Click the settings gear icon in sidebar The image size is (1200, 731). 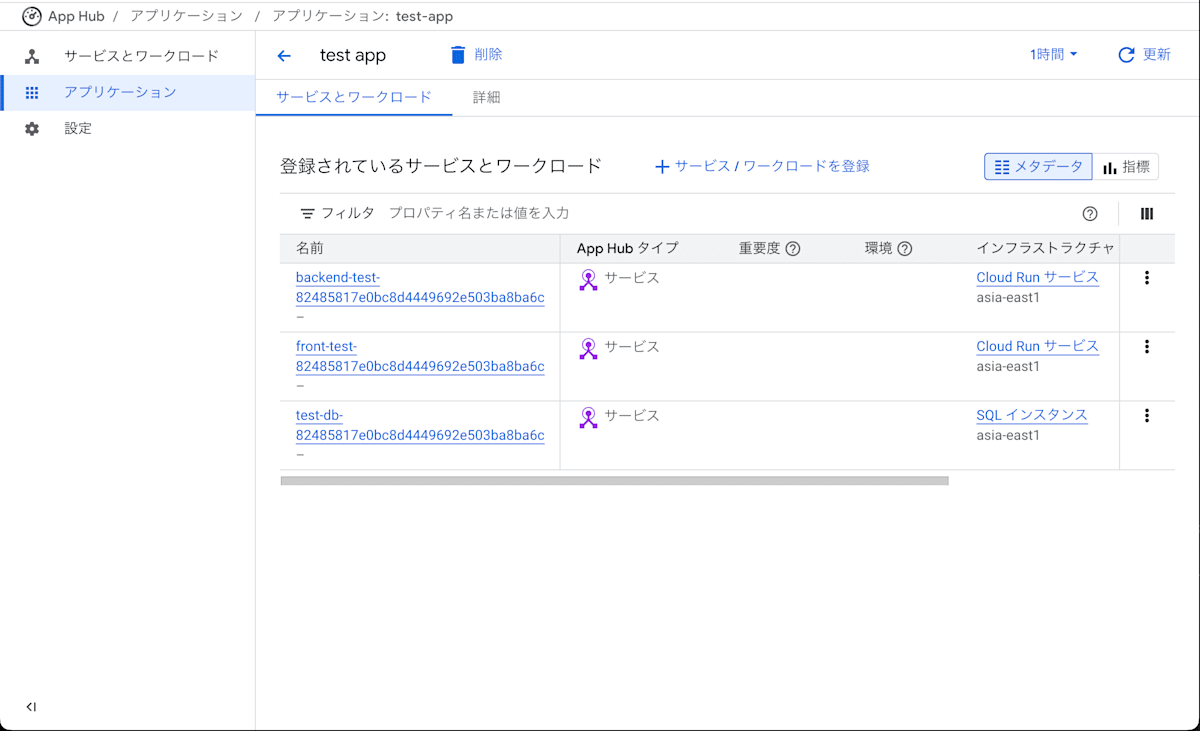[x=32, y=129]
